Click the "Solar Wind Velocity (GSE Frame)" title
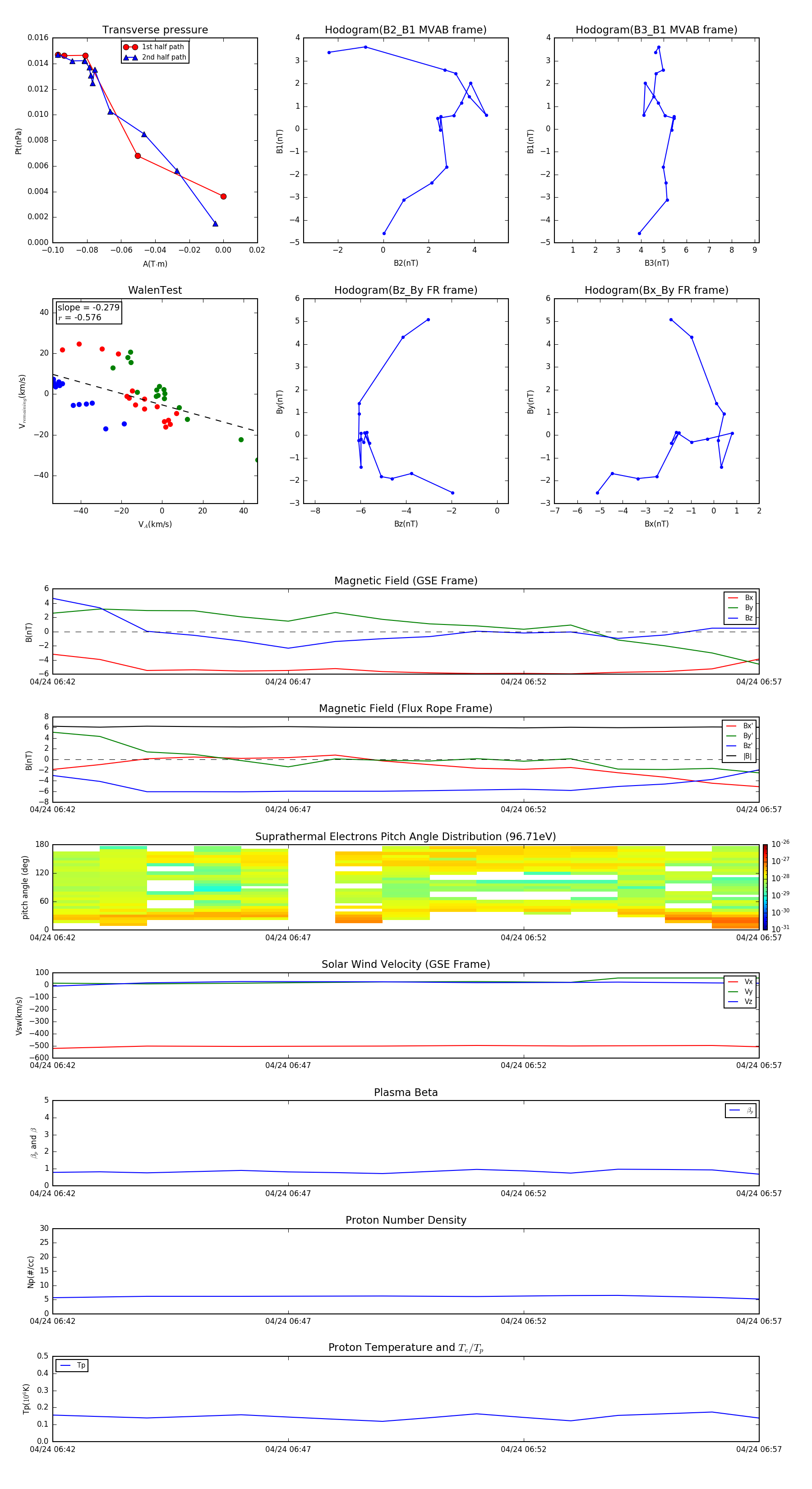812x1489 pixels. click(x=406, y=964)
